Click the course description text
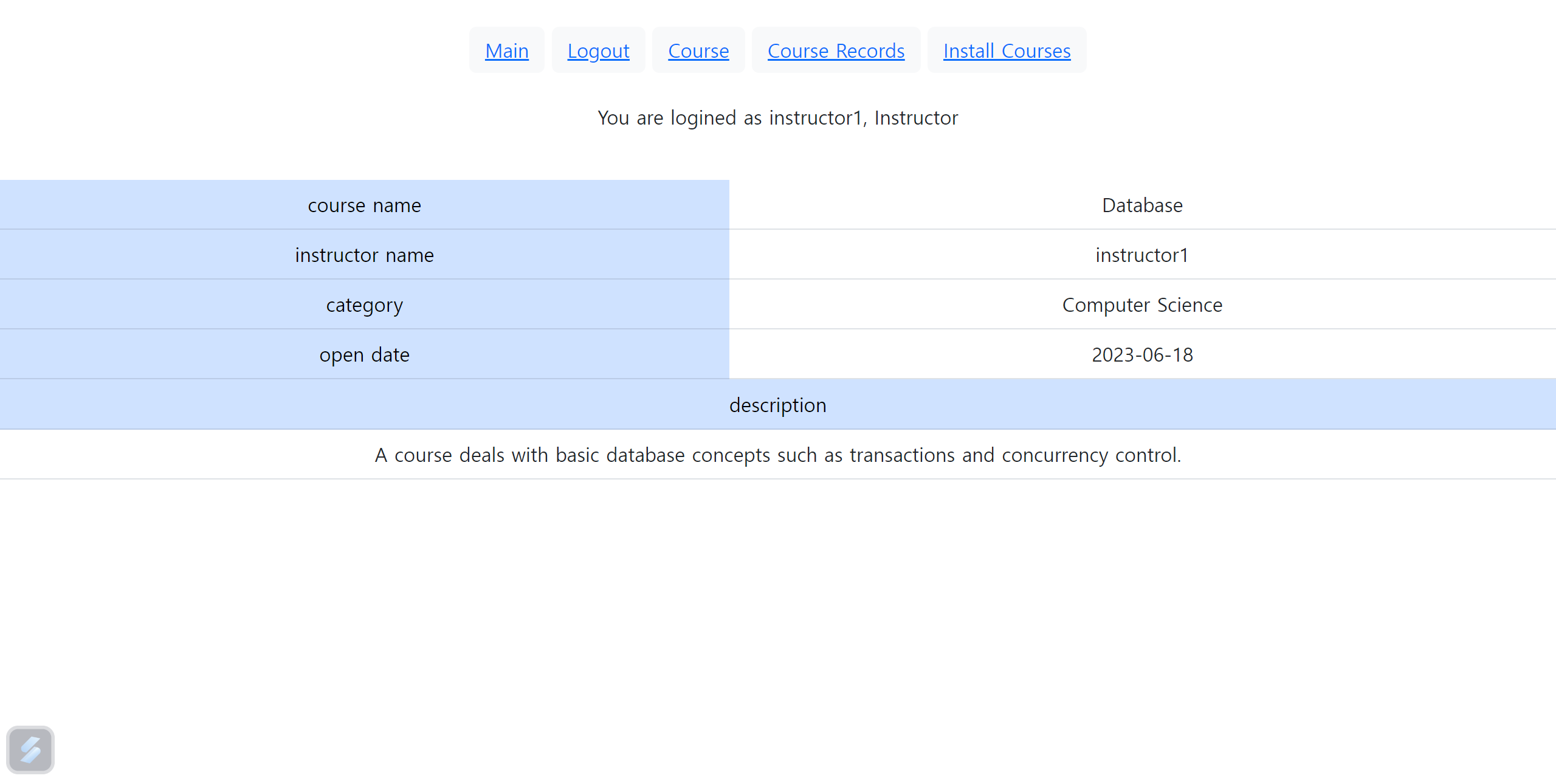 coord(777,455)
